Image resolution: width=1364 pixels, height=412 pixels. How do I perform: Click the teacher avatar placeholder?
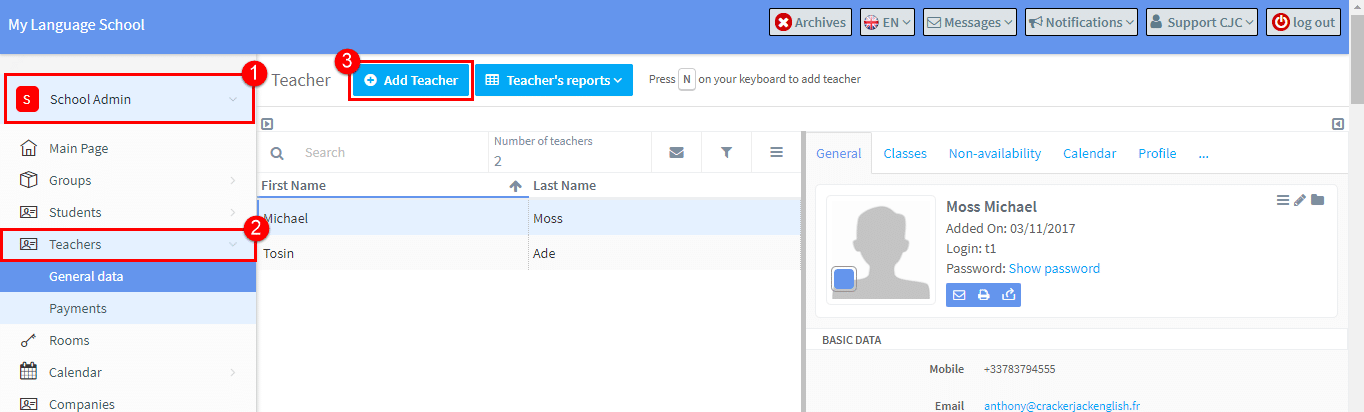pyautogui.click(x=881, y=250)
